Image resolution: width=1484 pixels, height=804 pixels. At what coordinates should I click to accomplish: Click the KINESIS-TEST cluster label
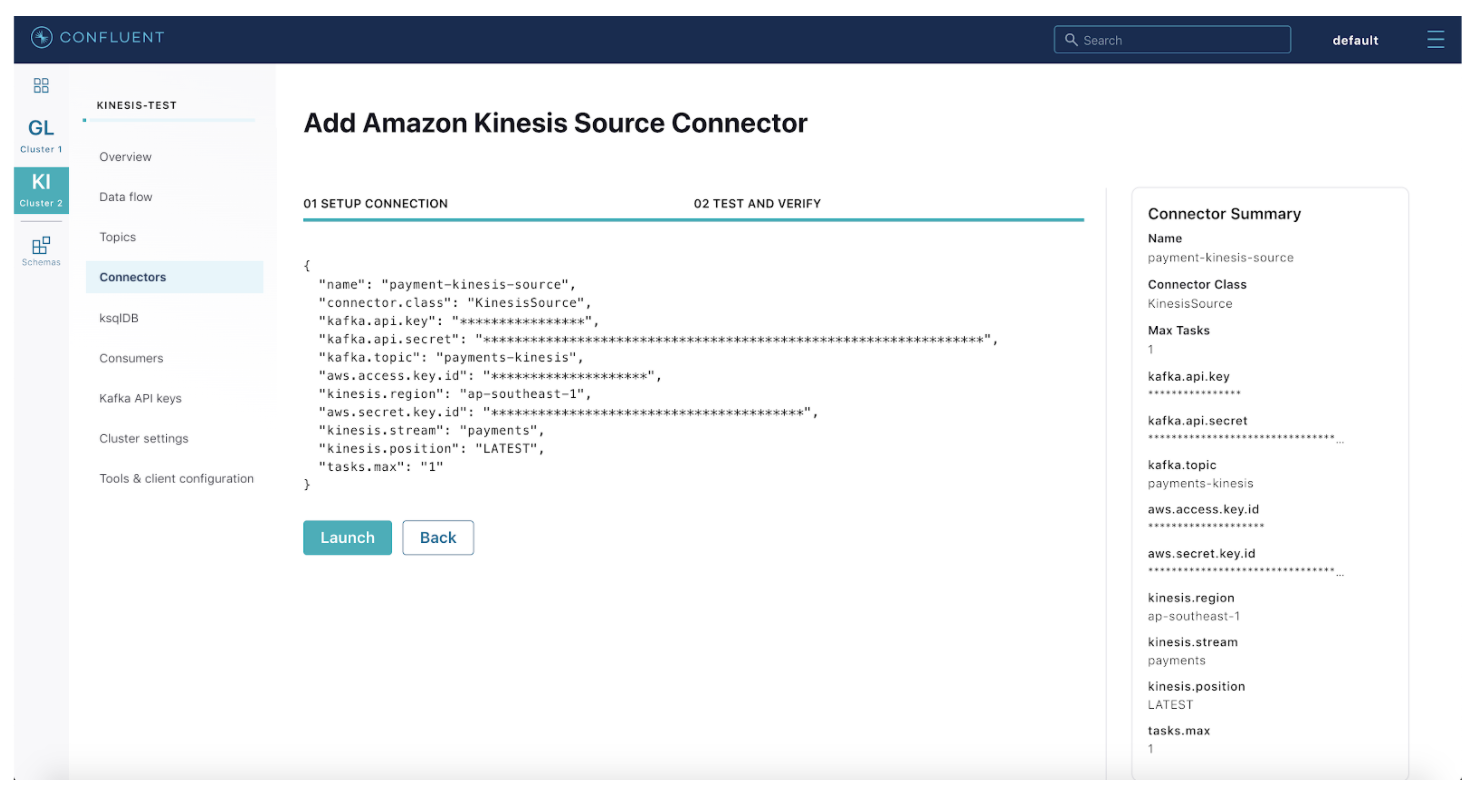[x=136, y=105]
